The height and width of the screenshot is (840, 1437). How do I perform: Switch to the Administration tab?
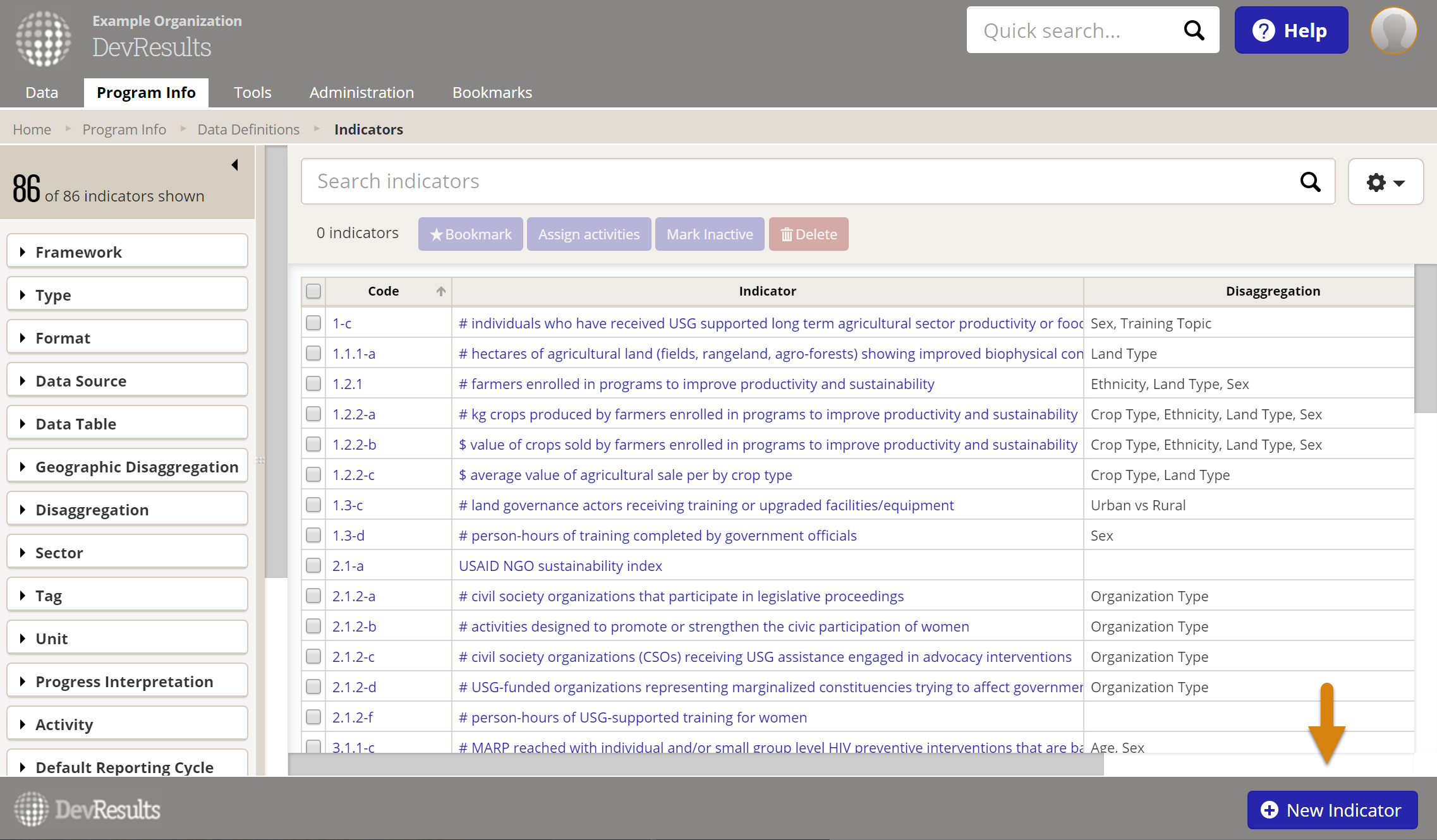[361, 92]
